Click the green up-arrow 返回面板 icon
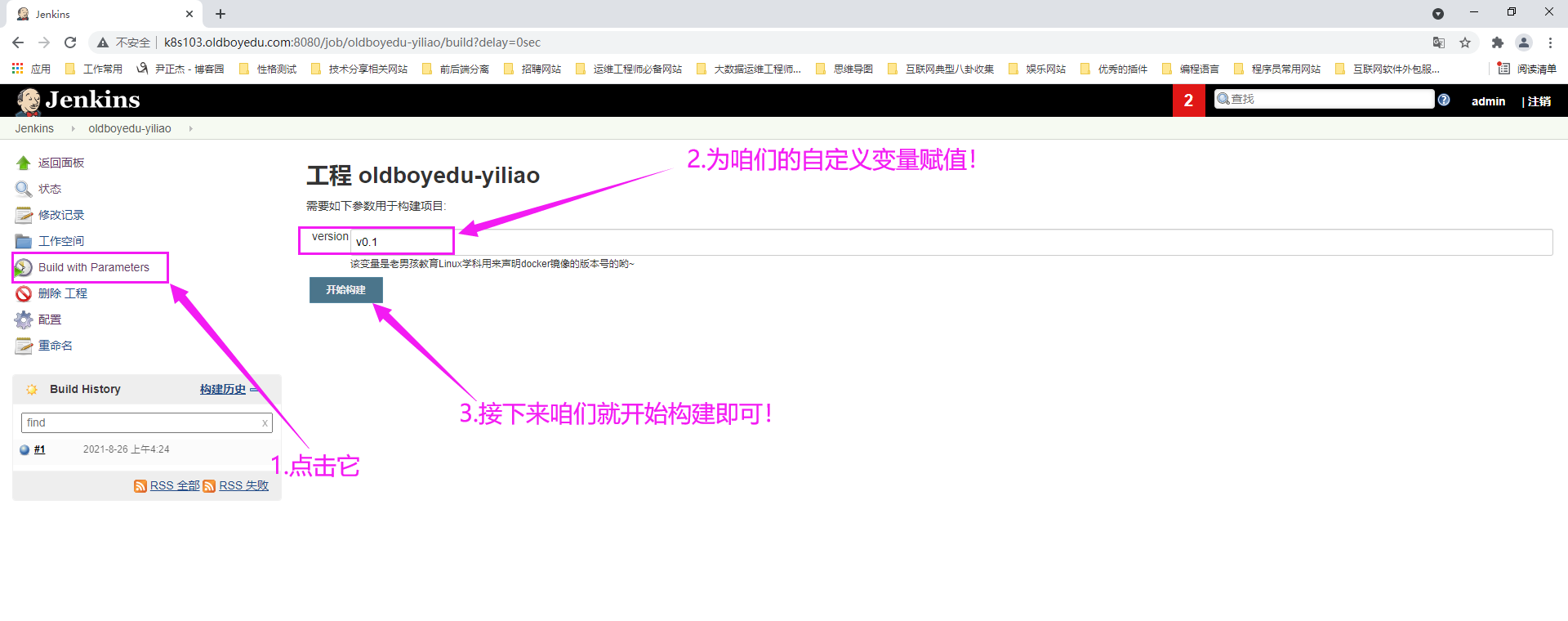Image resolution: width=1568 pixels, height=621 pixels. [x=24, y=163]
